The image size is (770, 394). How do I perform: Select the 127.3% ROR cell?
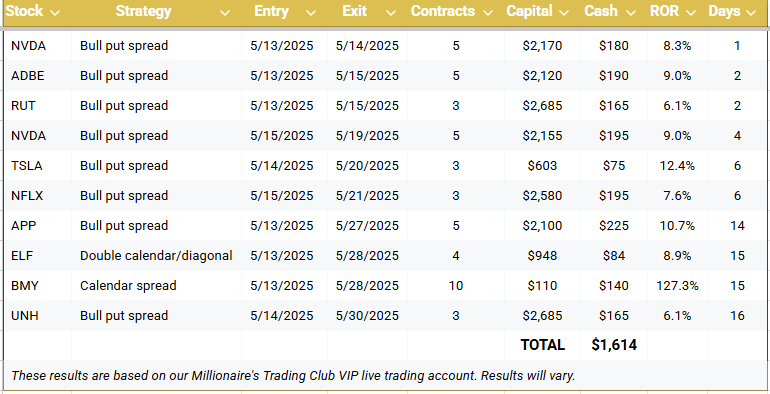(x=677, y=285)
